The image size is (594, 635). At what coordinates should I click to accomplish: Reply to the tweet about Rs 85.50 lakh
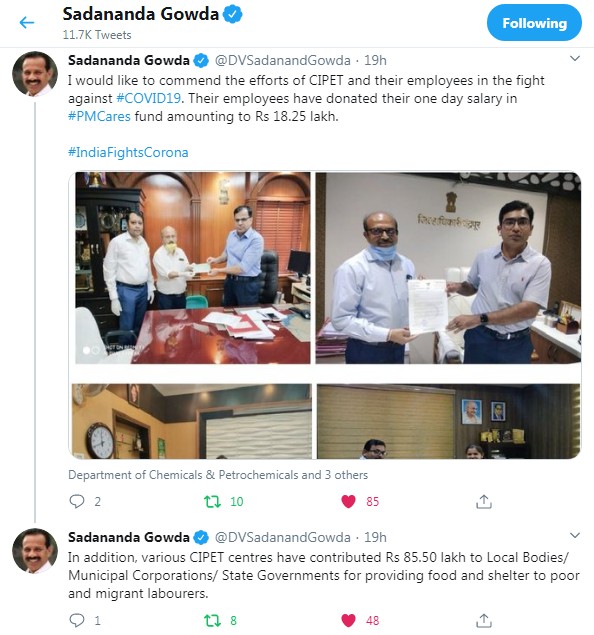tap(77, 620)
